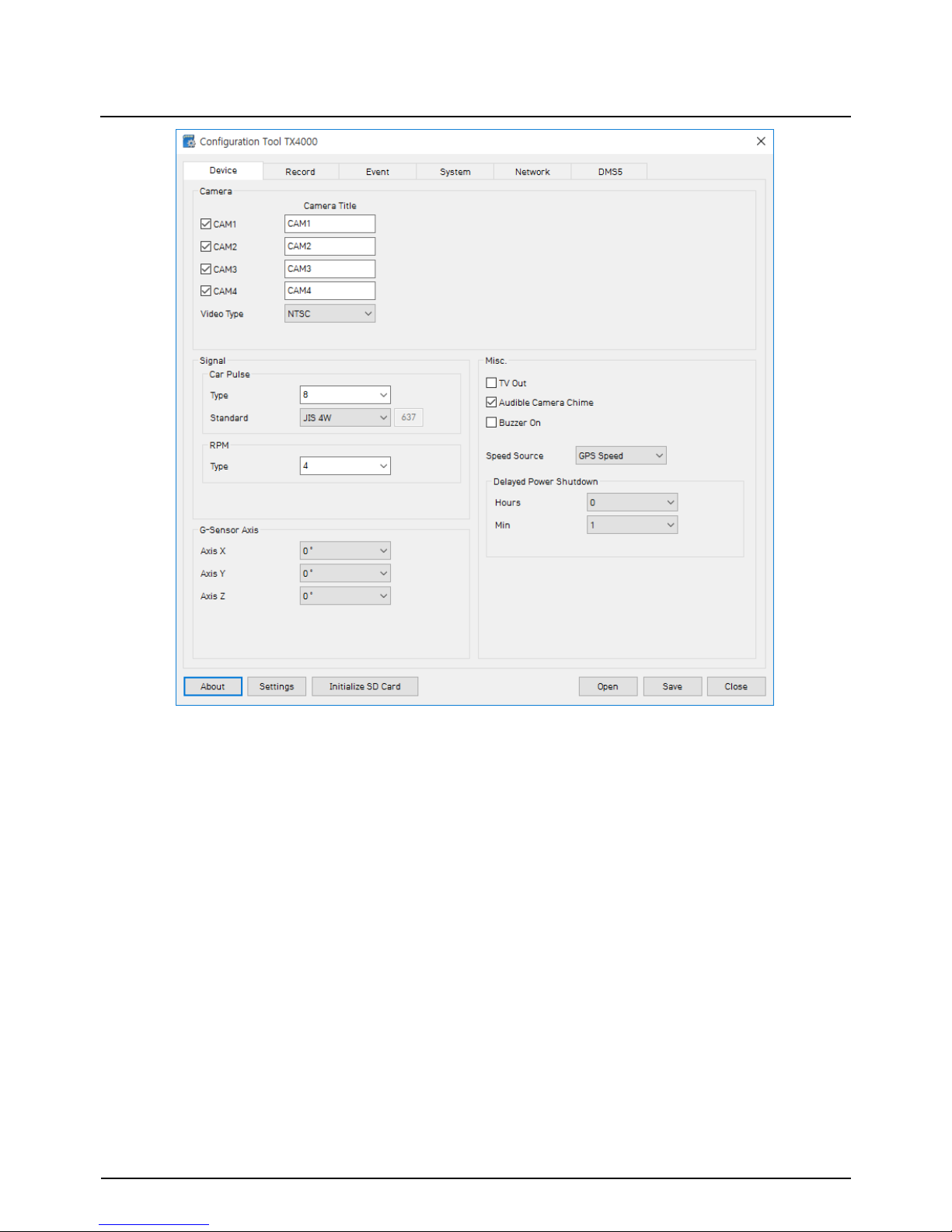Click Initialize SD Card button
This screenshot has width=952, height=1232.
tap(364, 686)
